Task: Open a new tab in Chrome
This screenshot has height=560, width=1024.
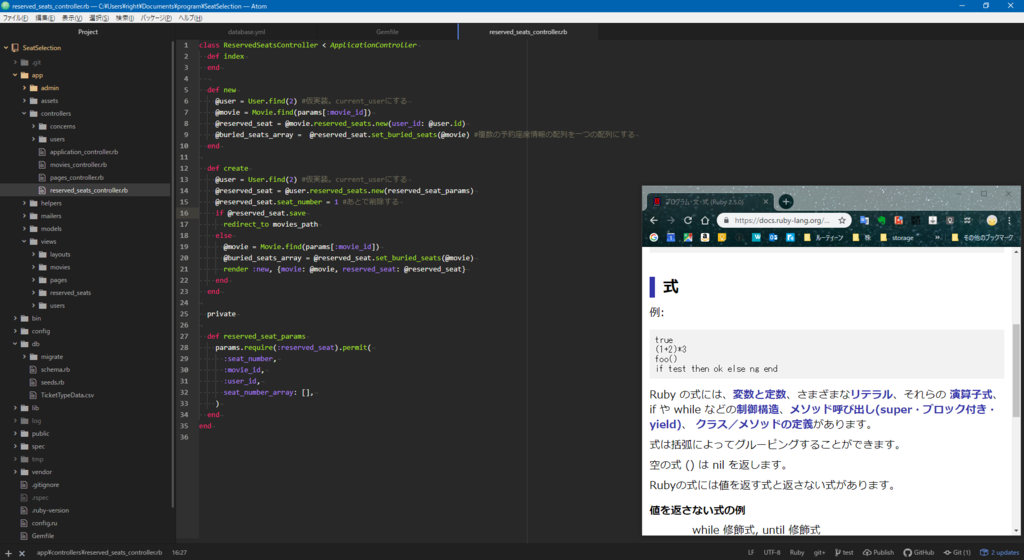Action: [786, 202]
